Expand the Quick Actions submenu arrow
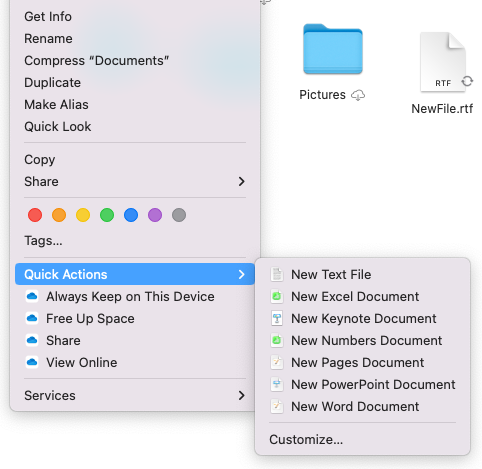Image resolution: width=482 pixels, height=469 pixels. [x=242, y=274]
